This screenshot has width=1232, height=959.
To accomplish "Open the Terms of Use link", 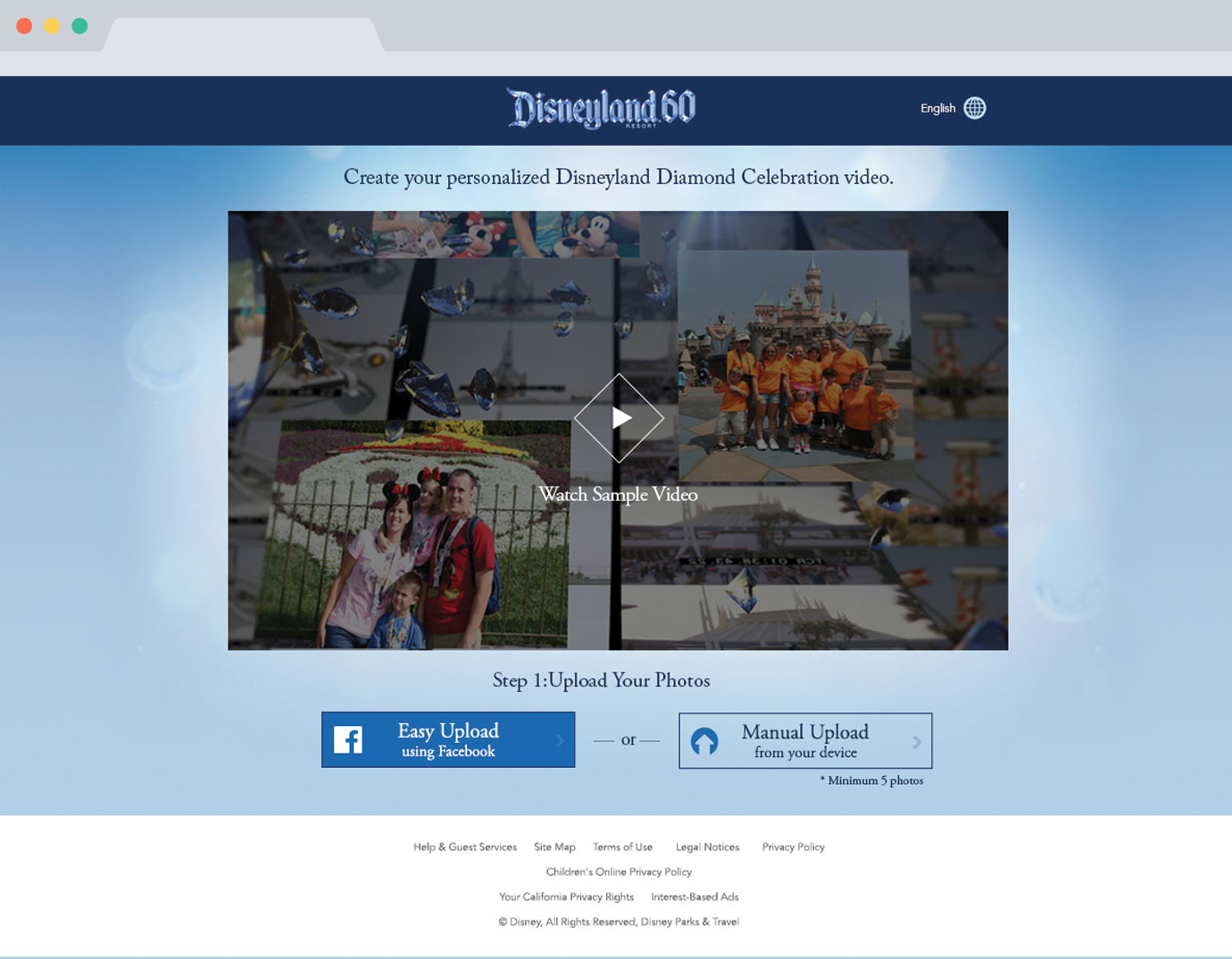I will point(622,846).
